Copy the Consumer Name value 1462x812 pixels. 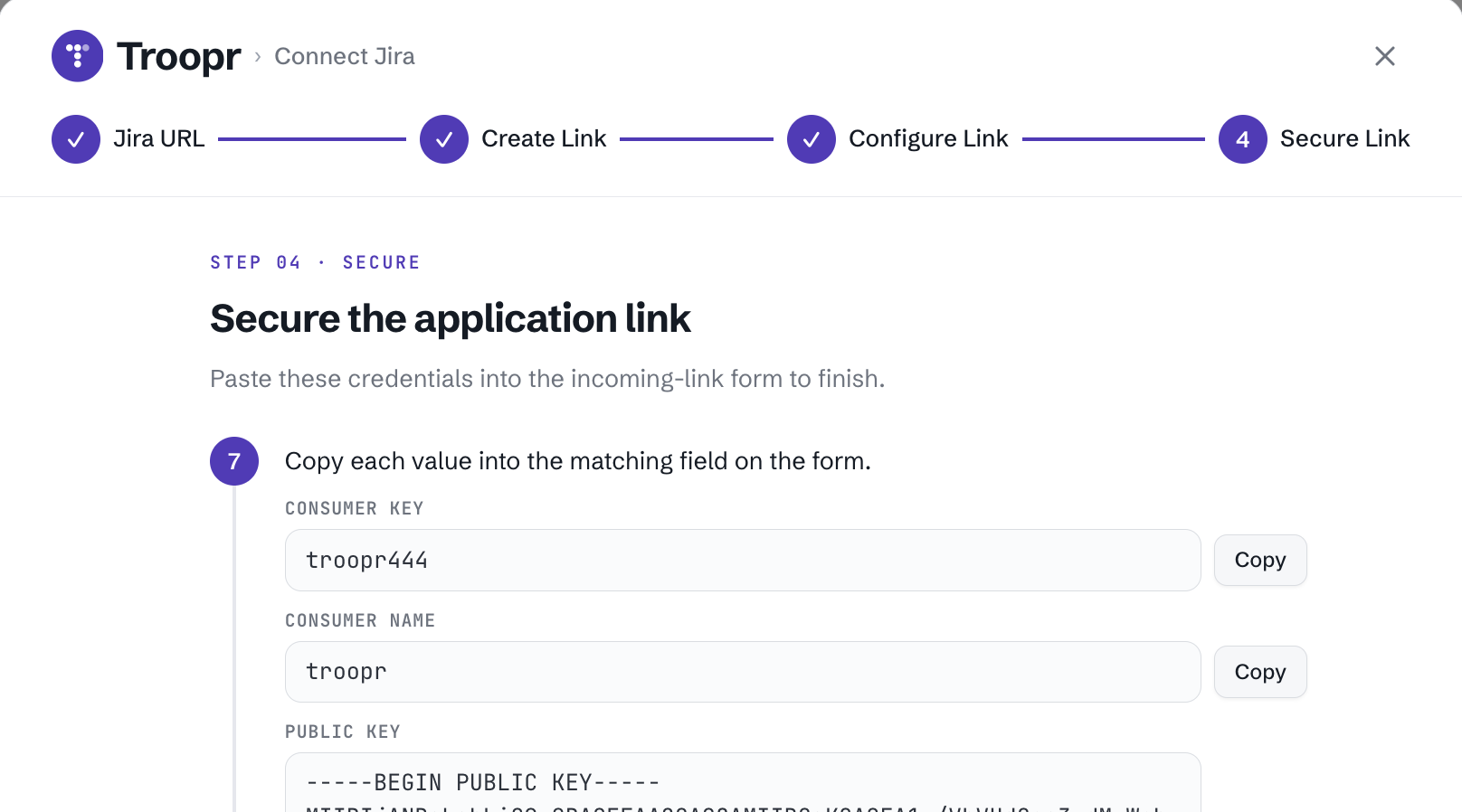click(1260, 672)
